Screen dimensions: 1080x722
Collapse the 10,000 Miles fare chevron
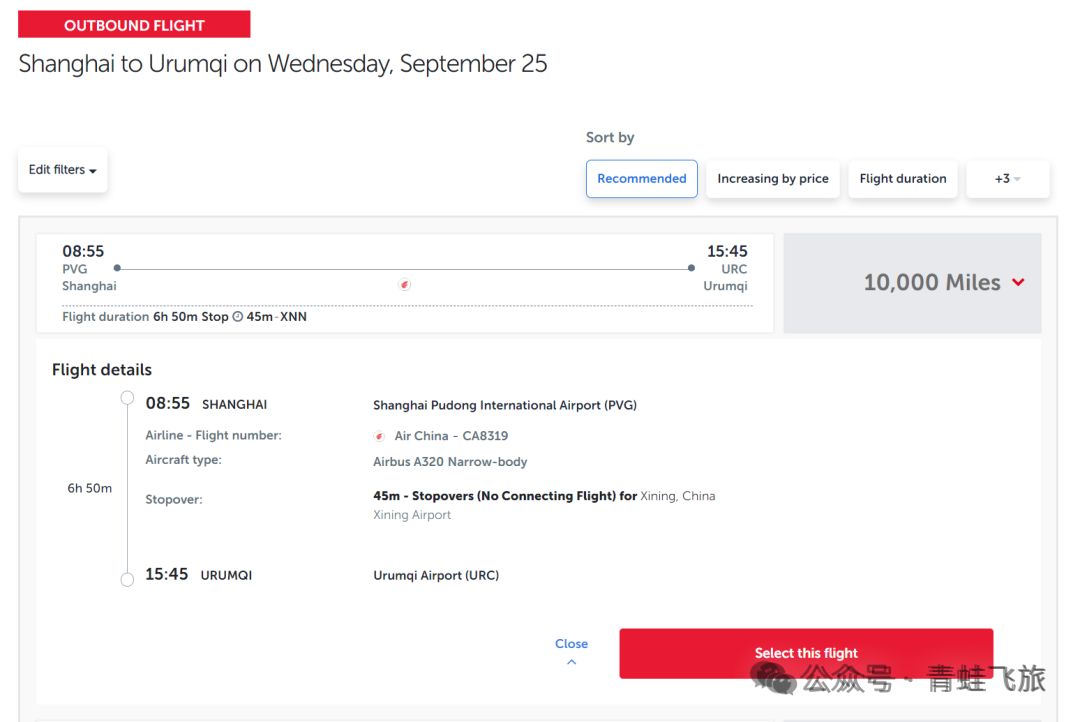[1018, 282]
